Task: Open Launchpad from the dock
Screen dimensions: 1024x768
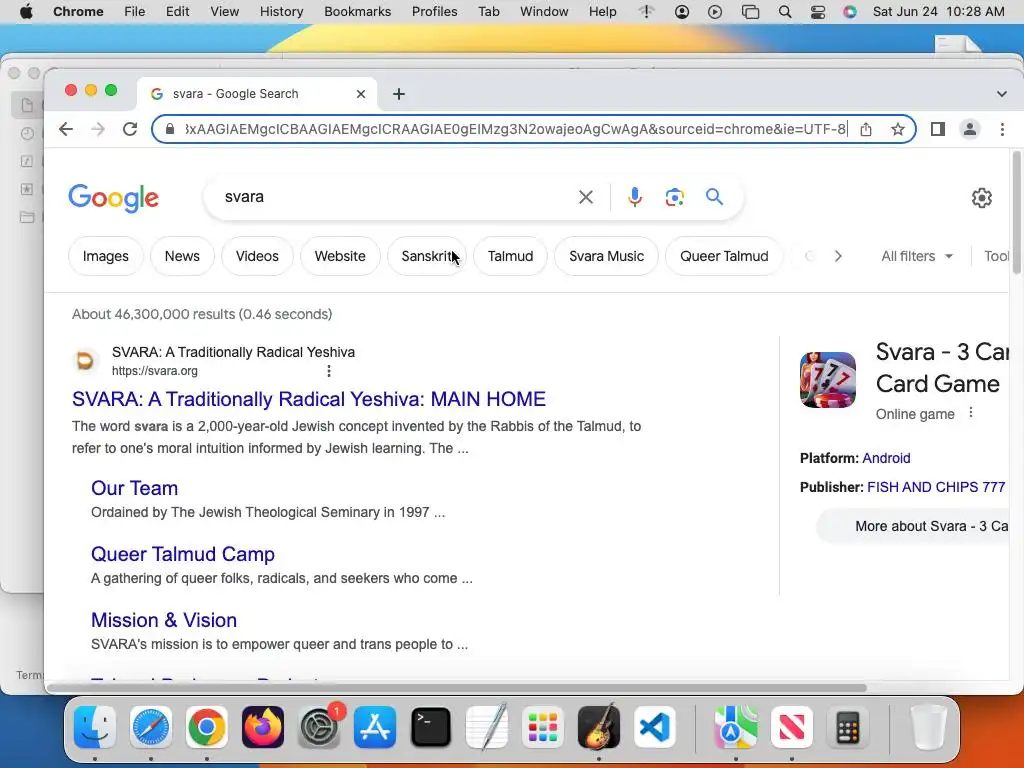Action: (543, 727)
